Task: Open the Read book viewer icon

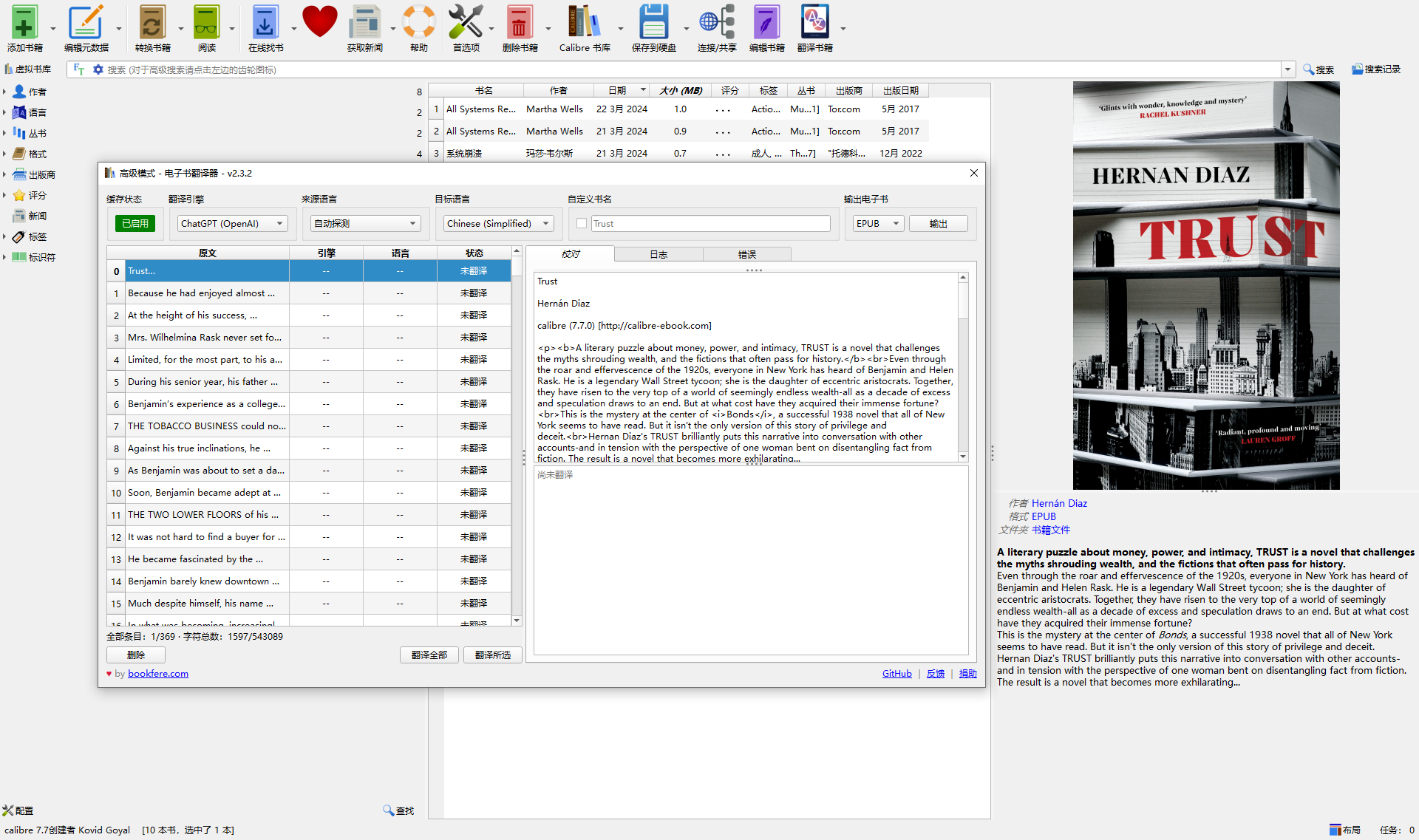Action: 207,22
